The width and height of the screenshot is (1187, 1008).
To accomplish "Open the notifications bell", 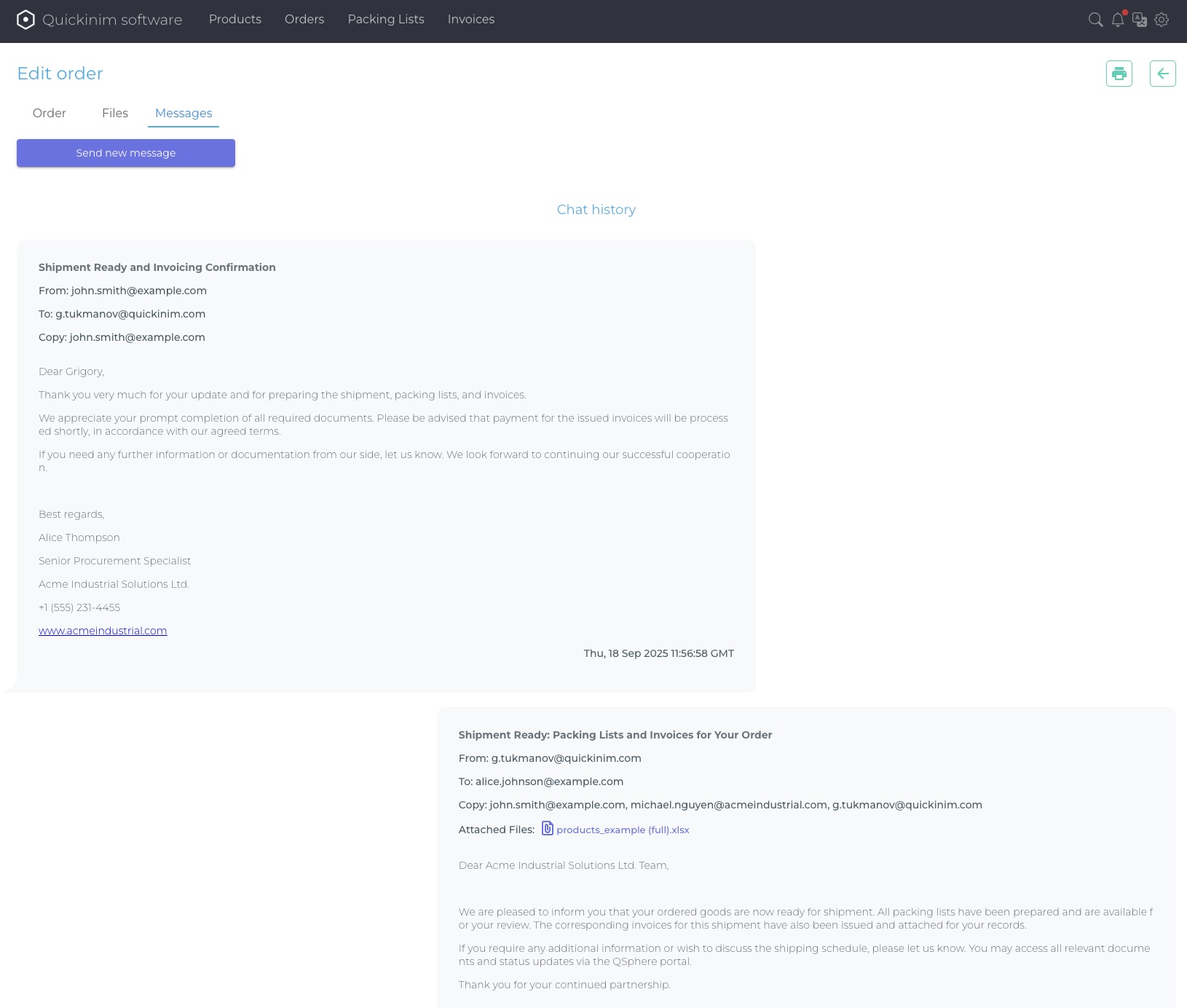I will click(x=1118, y=20).
